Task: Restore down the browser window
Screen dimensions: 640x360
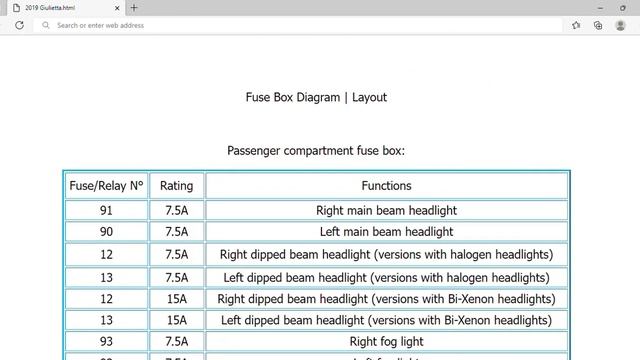Action: tap(623, 8)
